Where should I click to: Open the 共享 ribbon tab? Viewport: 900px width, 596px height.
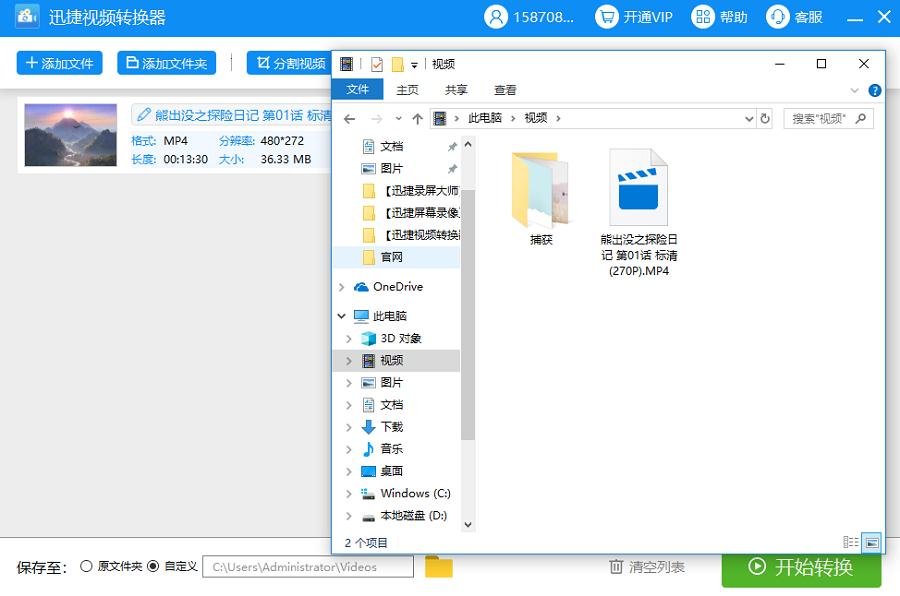tap(456, 90)
